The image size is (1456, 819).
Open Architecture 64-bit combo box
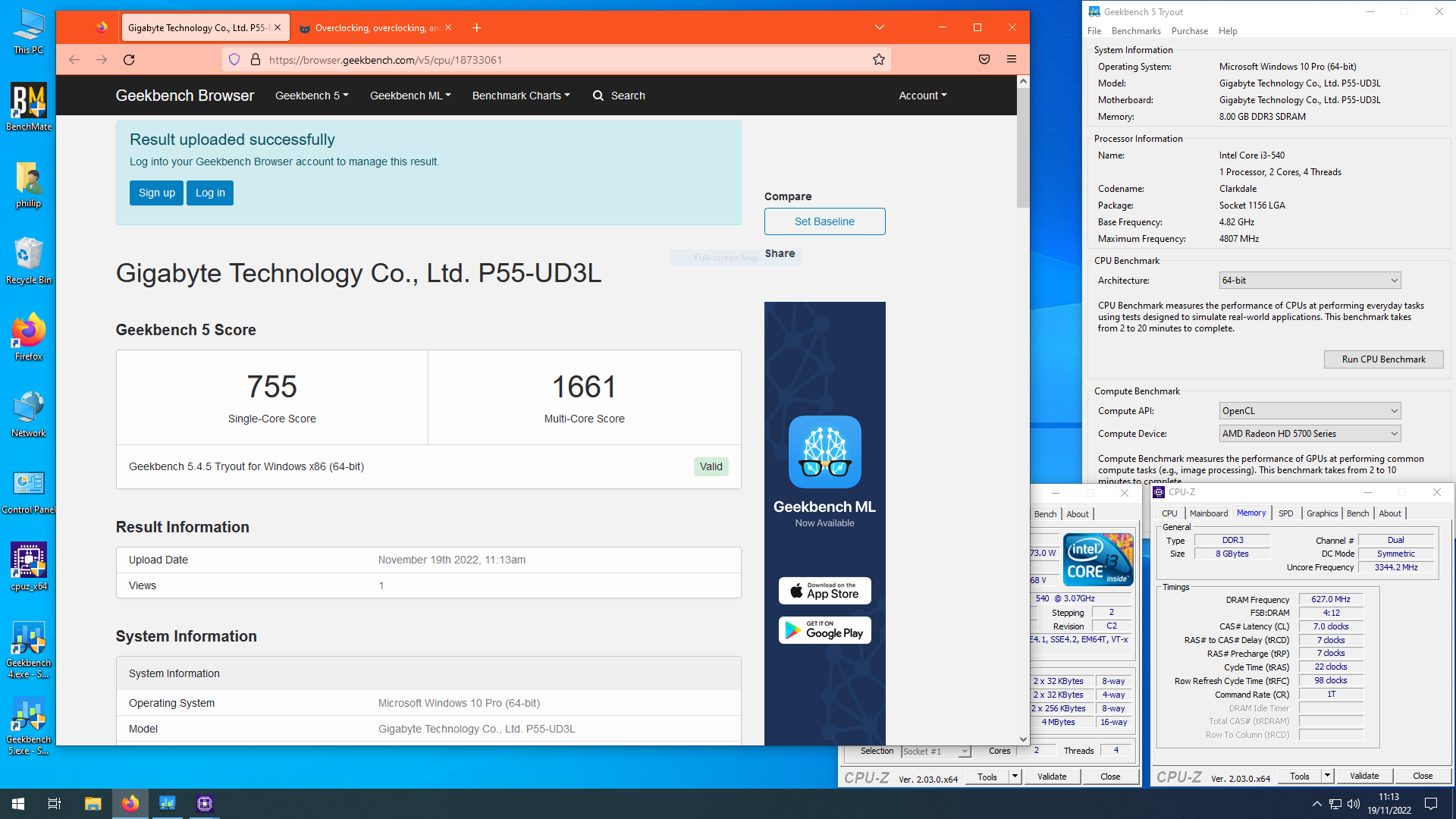[x=1310, y=281]
